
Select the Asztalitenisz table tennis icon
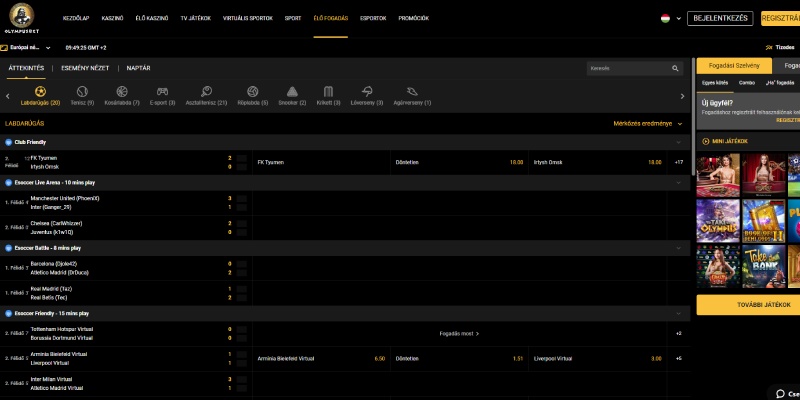[x=207, y=92]
